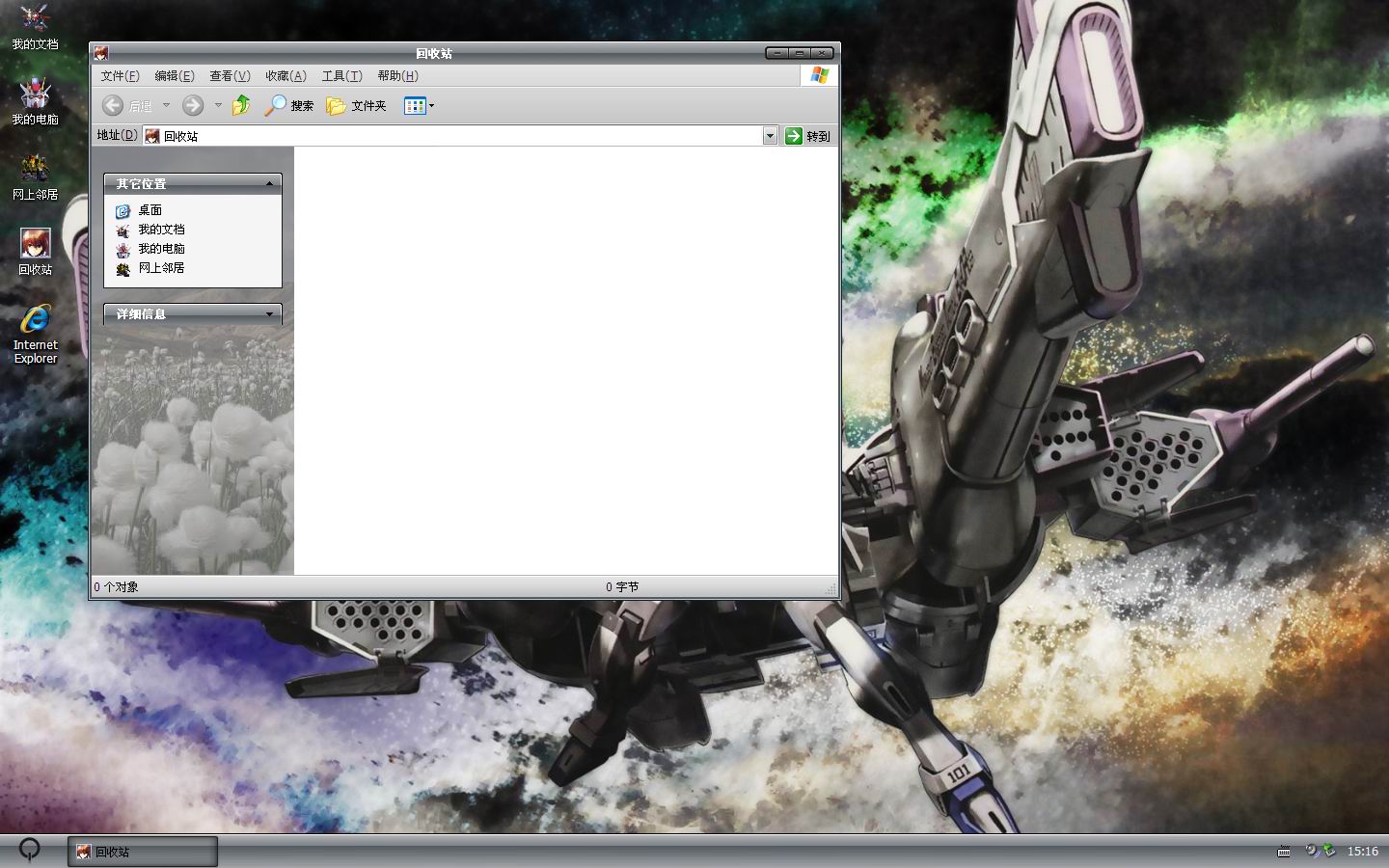Open Back history dropdown arrow
The image size is (1389, 868).
(x=166, y=105)
